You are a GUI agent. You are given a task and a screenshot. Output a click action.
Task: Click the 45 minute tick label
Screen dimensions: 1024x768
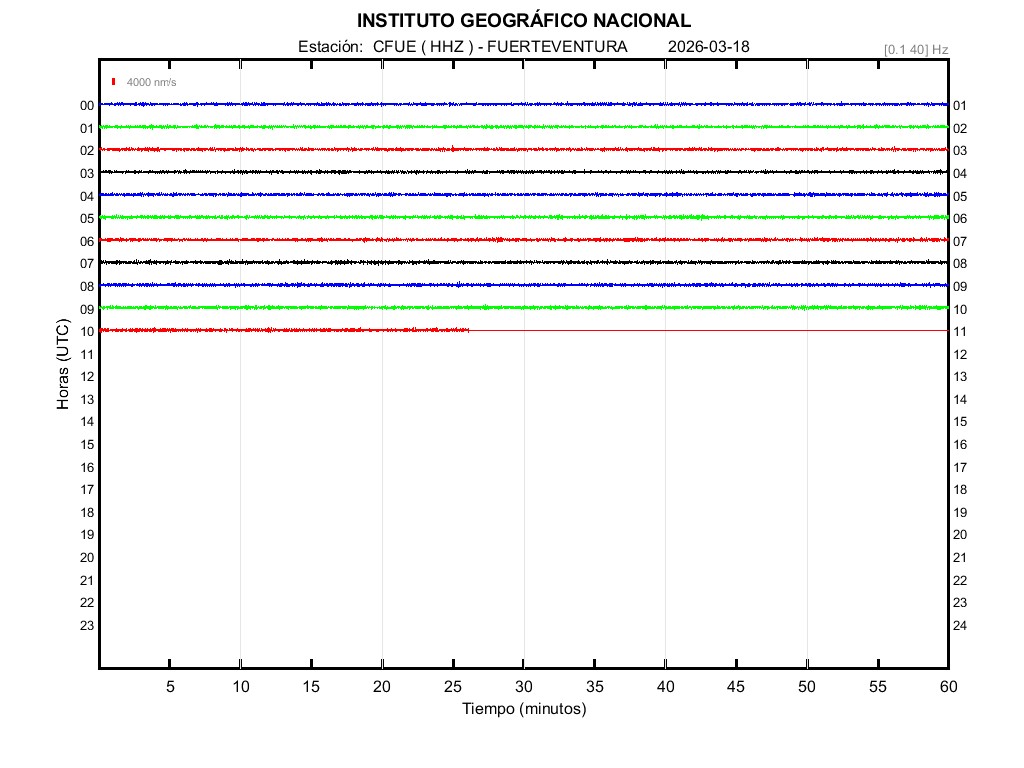[735, 687]
